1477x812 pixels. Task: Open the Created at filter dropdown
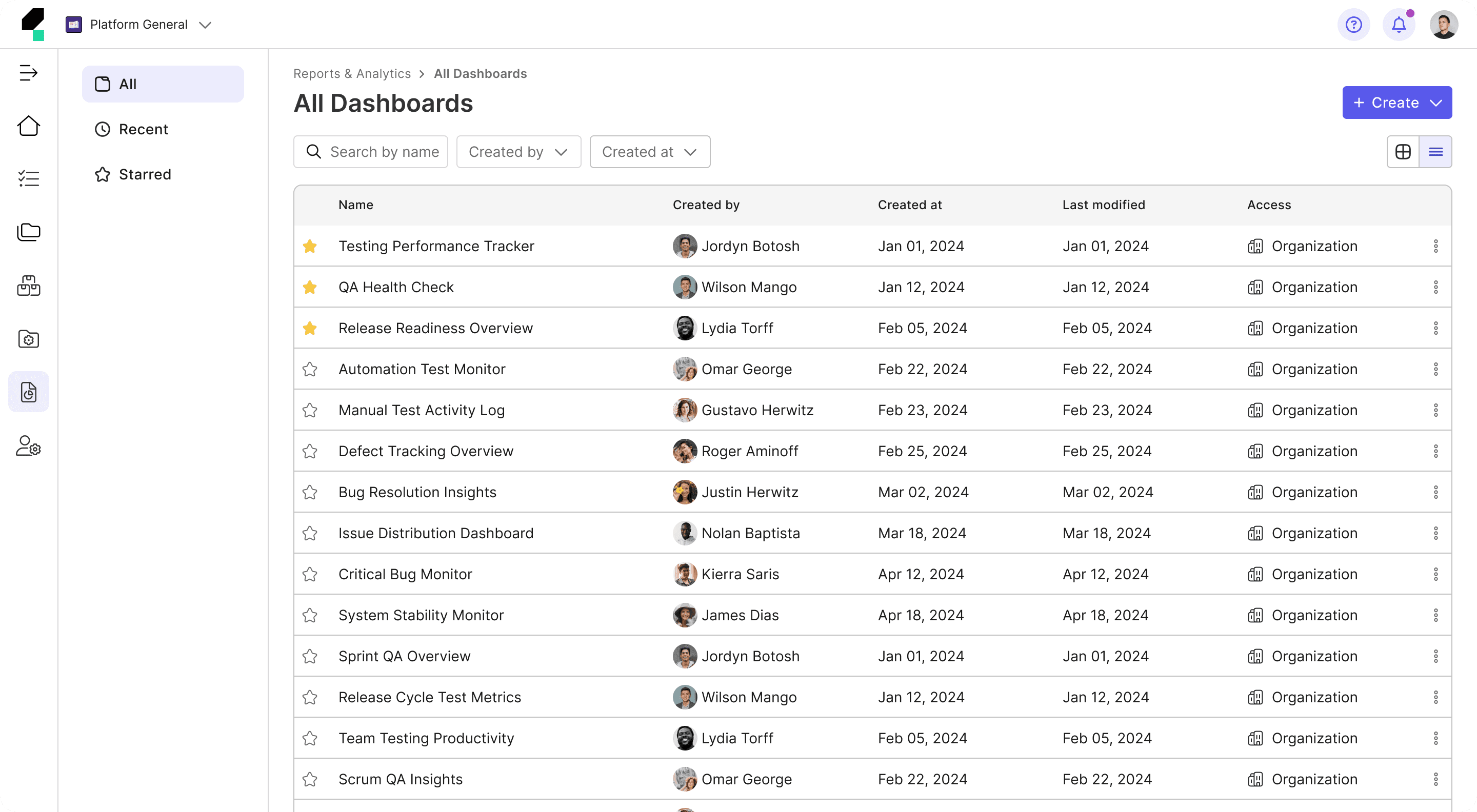649,152
